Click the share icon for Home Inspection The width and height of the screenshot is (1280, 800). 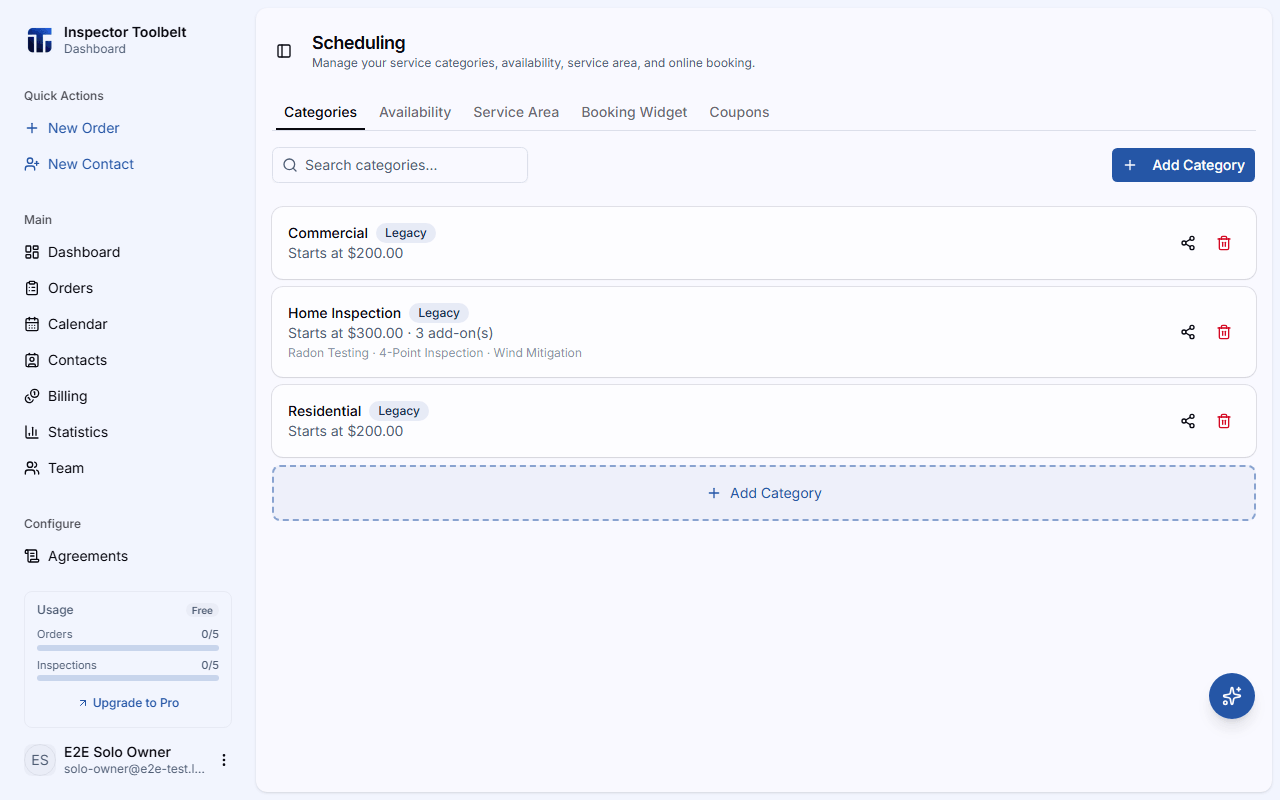click(1188, 332)
